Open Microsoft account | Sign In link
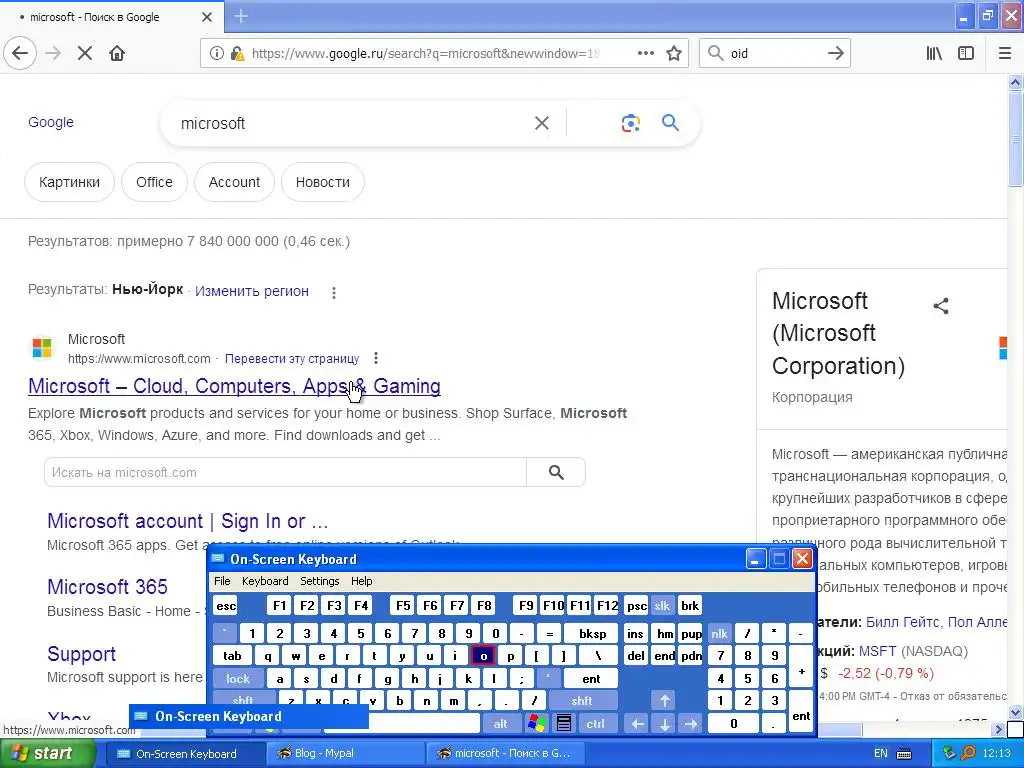The image size is (1024, 768). 187,521
